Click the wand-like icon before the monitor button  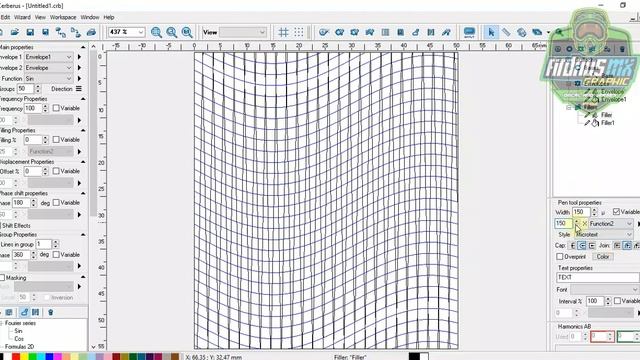[446, 32]
